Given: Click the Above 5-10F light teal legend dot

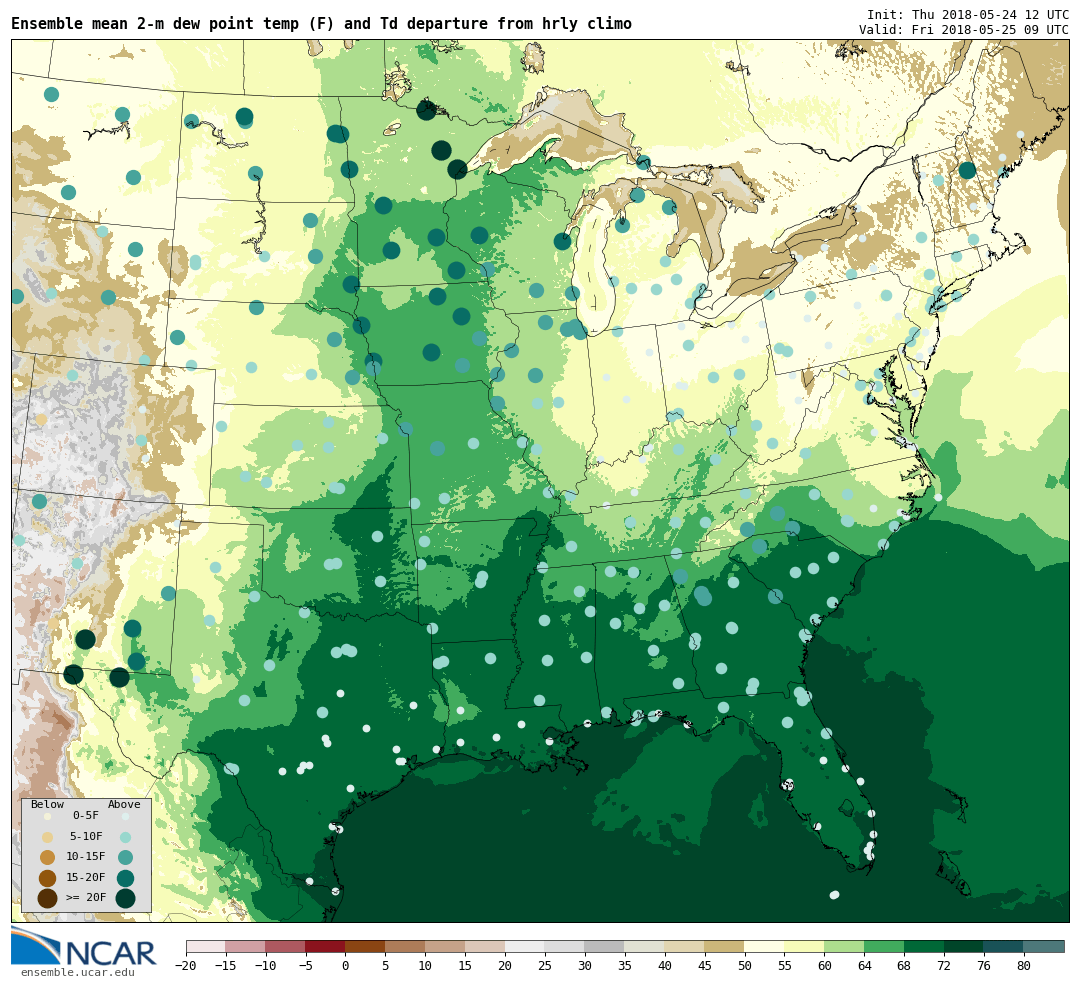Looking at the screenshot, I should click(x=125, y=838).
